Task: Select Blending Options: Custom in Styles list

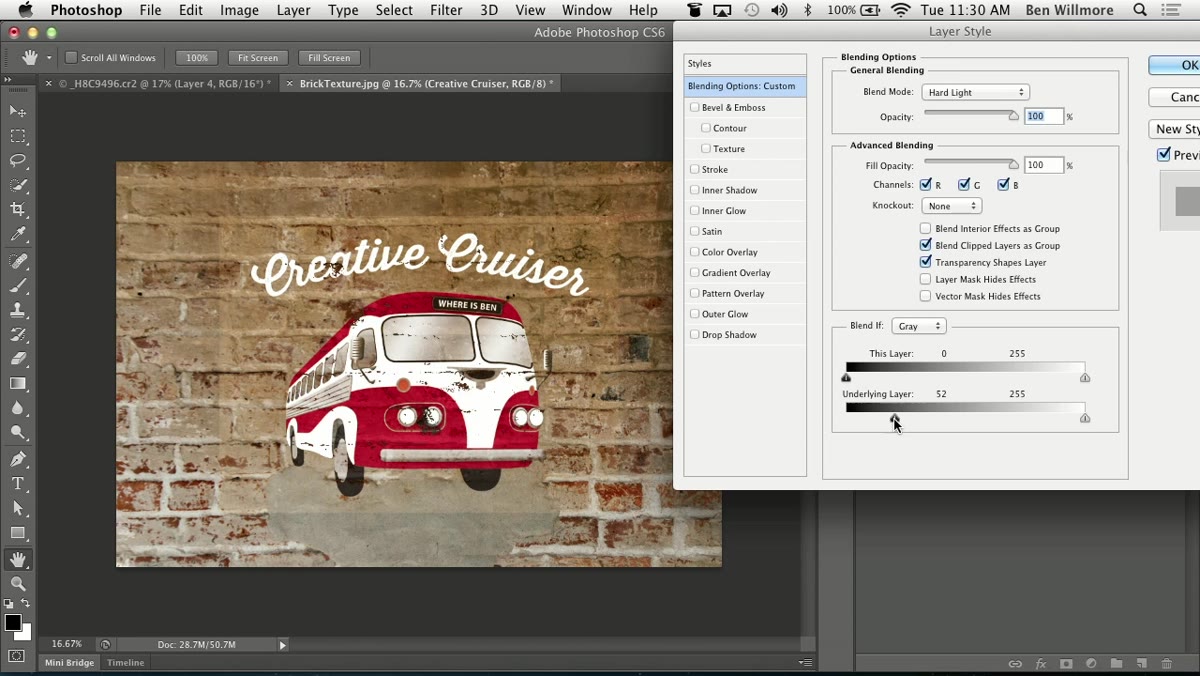Action: click(x=745, y=86)
